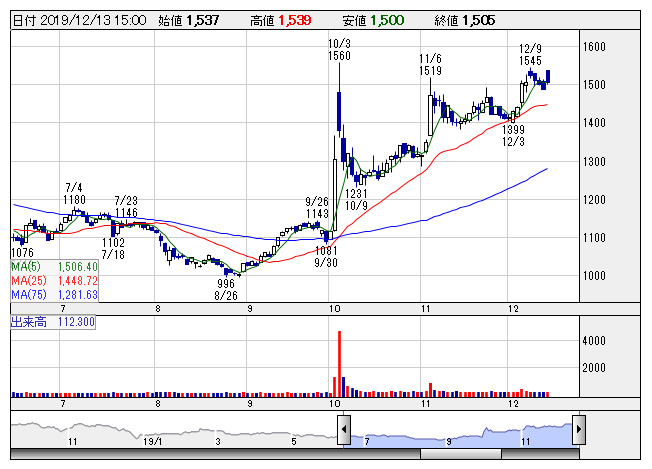
Task: Click the date 2019/12/13 15:00 in header
Action: (x=94, y=20)
